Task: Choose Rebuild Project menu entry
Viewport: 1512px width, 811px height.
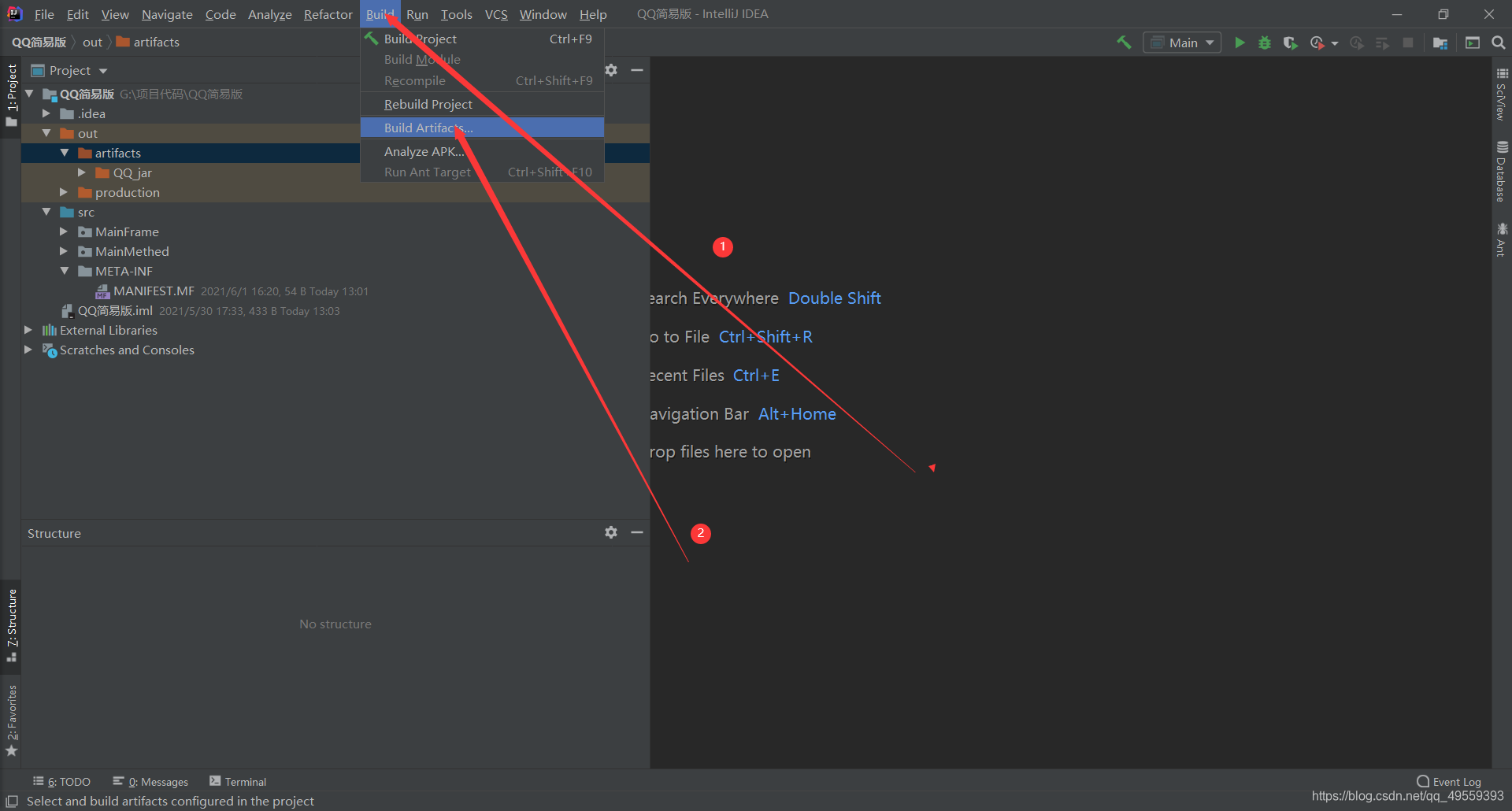Action: click(482, 104)
